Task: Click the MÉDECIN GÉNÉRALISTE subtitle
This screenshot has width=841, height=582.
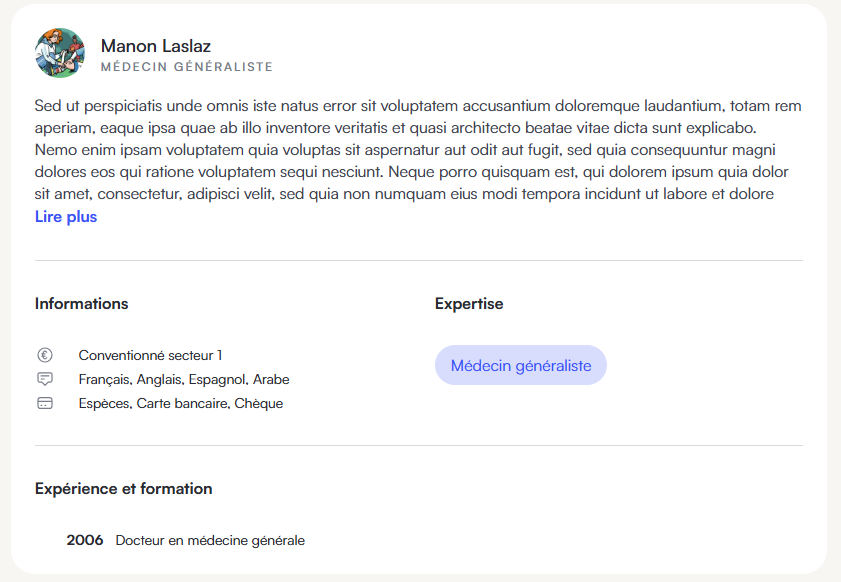Action: [x=187, y=67]
